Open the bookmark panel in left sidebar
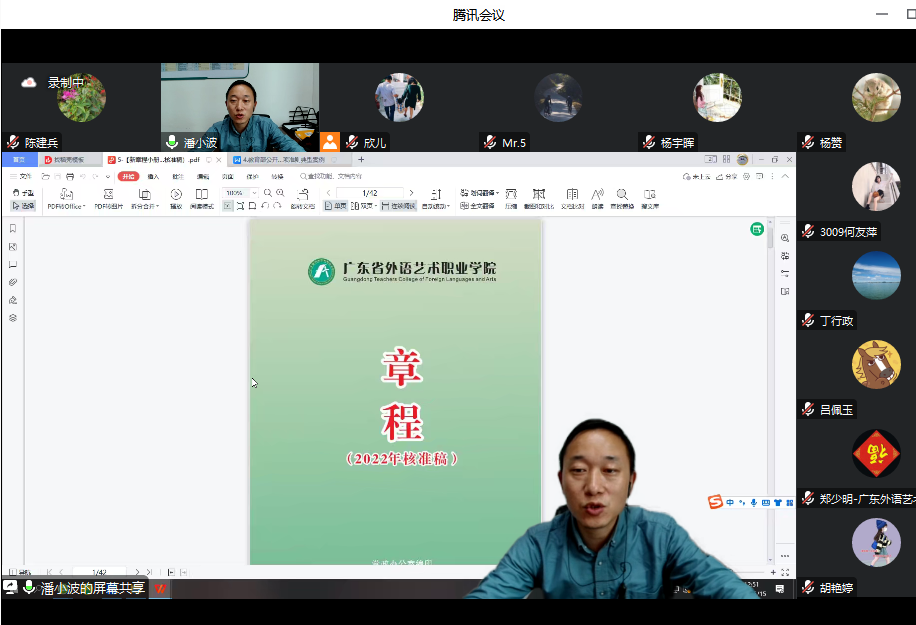The height and width of the screenshot is (625, 916). click(x=13, y=228)
